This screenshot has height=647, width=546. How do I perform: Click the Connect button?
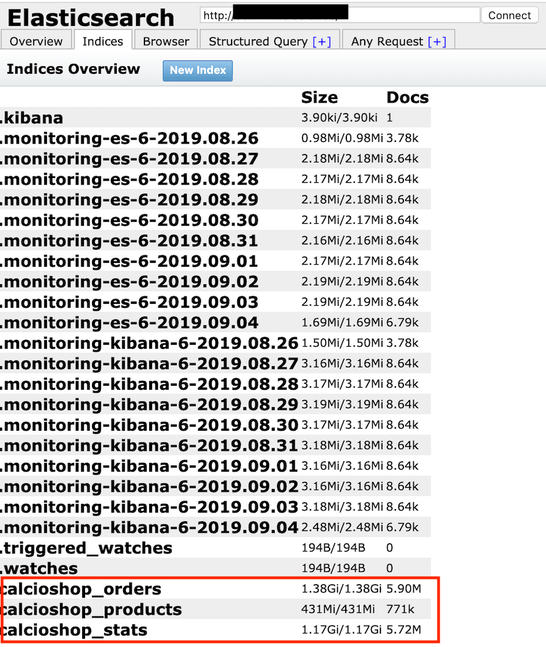click(x=509, y=15)
